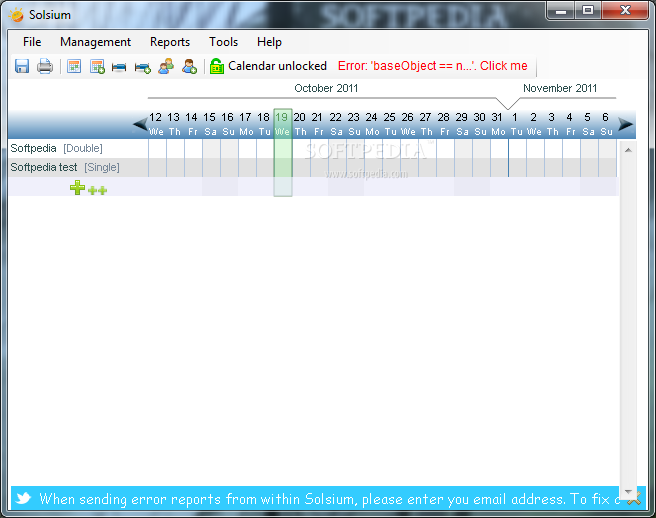The width and height of the screenshot is (656, 518).
Task: Open the Reports menu
Action: (x=170, y=42)
